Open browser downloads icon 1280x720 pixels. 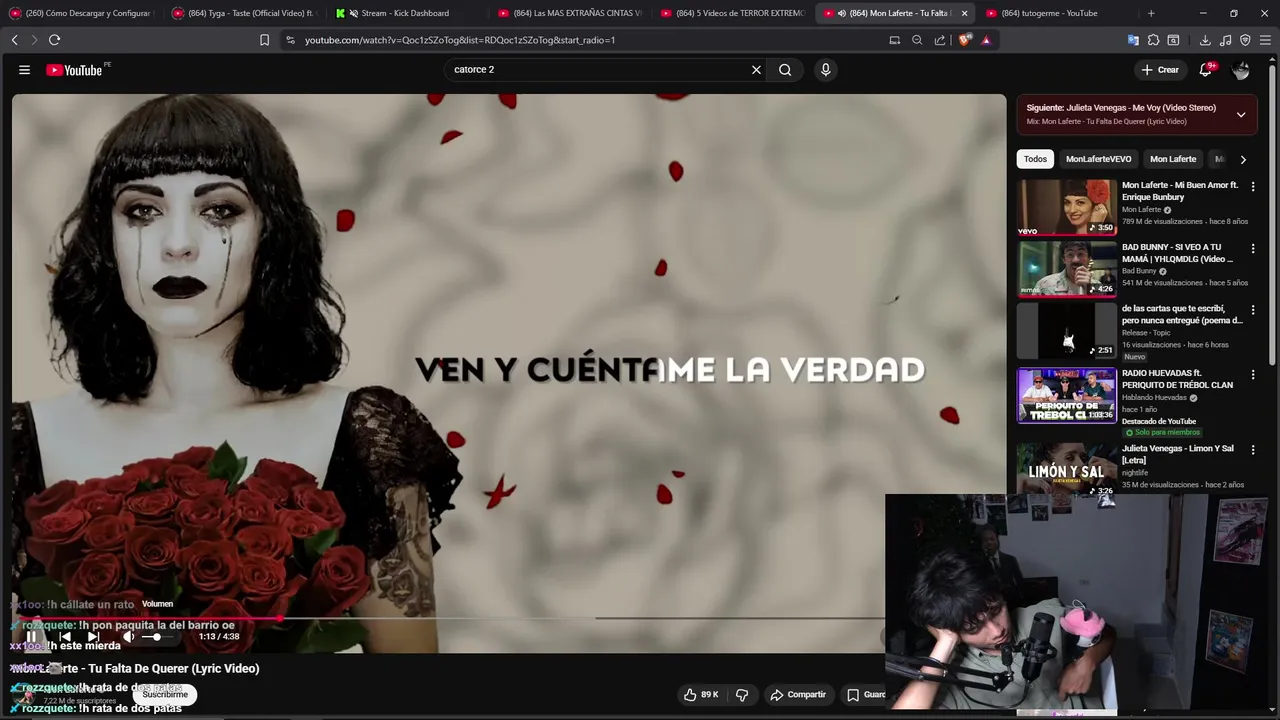1205,40
